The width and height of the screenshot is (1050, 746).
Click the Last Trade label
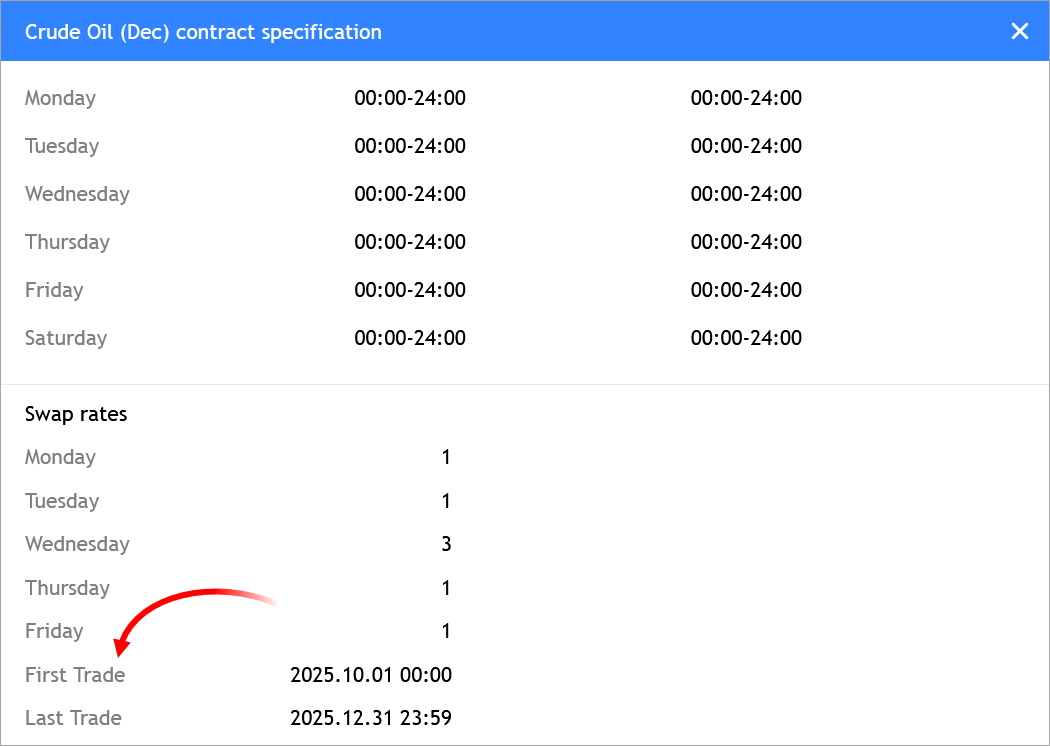[x=73, y=718]
